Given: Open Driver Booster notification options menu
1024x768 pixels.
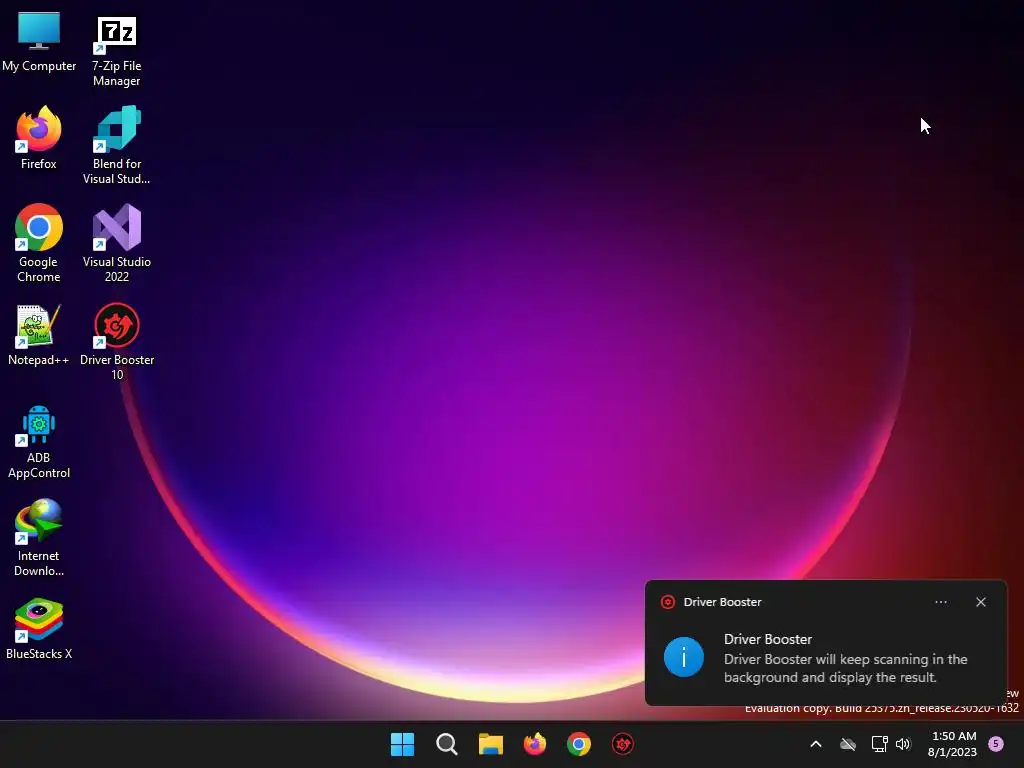Looking at the screenshot, I should pos(941,602).
